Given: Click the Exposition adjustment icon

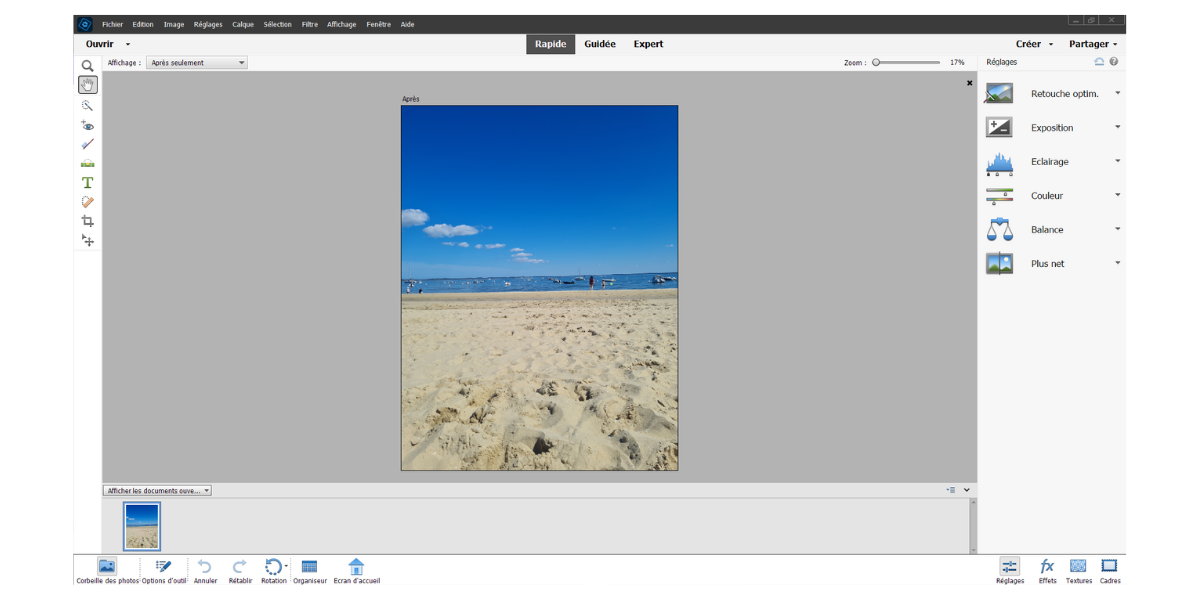Looking at the screenshot, I should click(x=999, y=128).
